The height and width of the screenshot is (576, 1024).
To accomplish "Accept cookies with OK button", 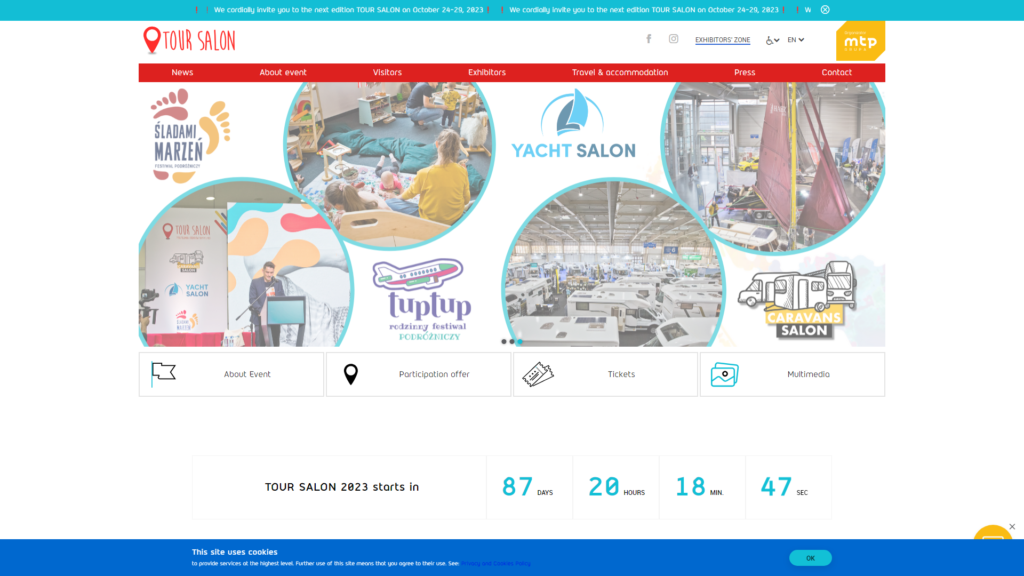I will click(810, 558).
